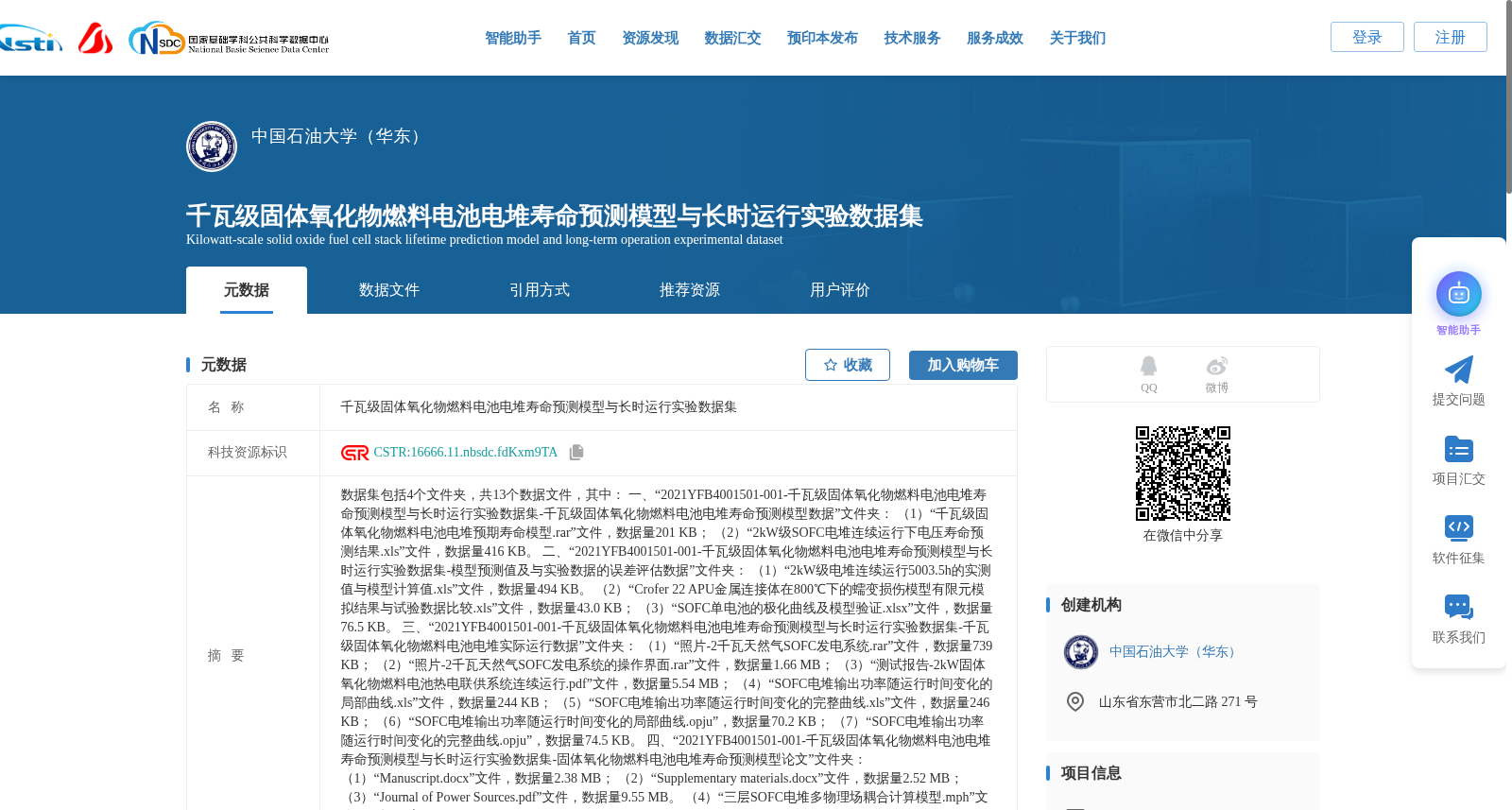Image resolution: width=1512 pixels, height=810 pixels.
Task: Click the 元数据 section heading above table
Action: (x=224, y=365)
